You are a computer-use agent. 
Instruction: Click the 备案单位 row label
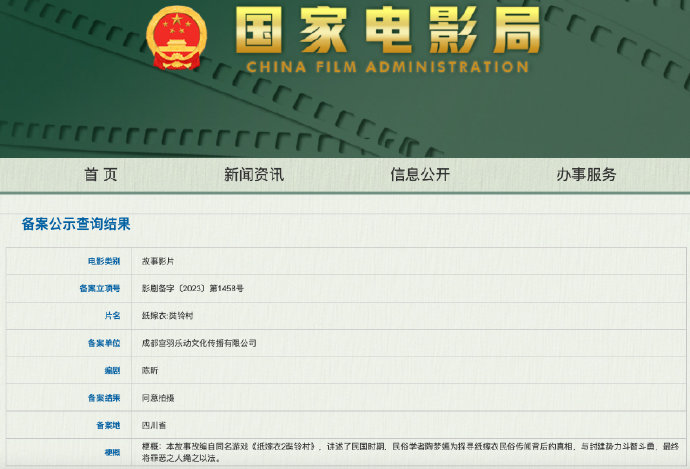104,343
